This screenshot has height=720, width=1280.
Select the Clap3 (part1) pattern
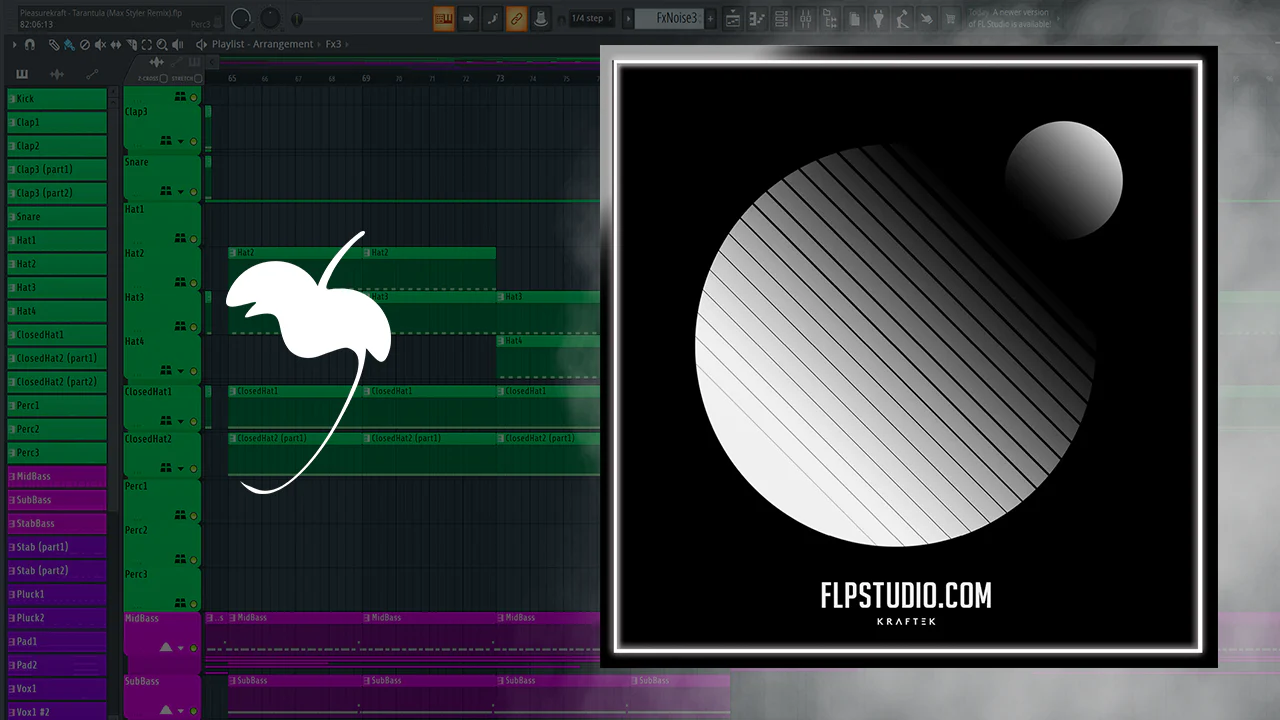[57, 169]
